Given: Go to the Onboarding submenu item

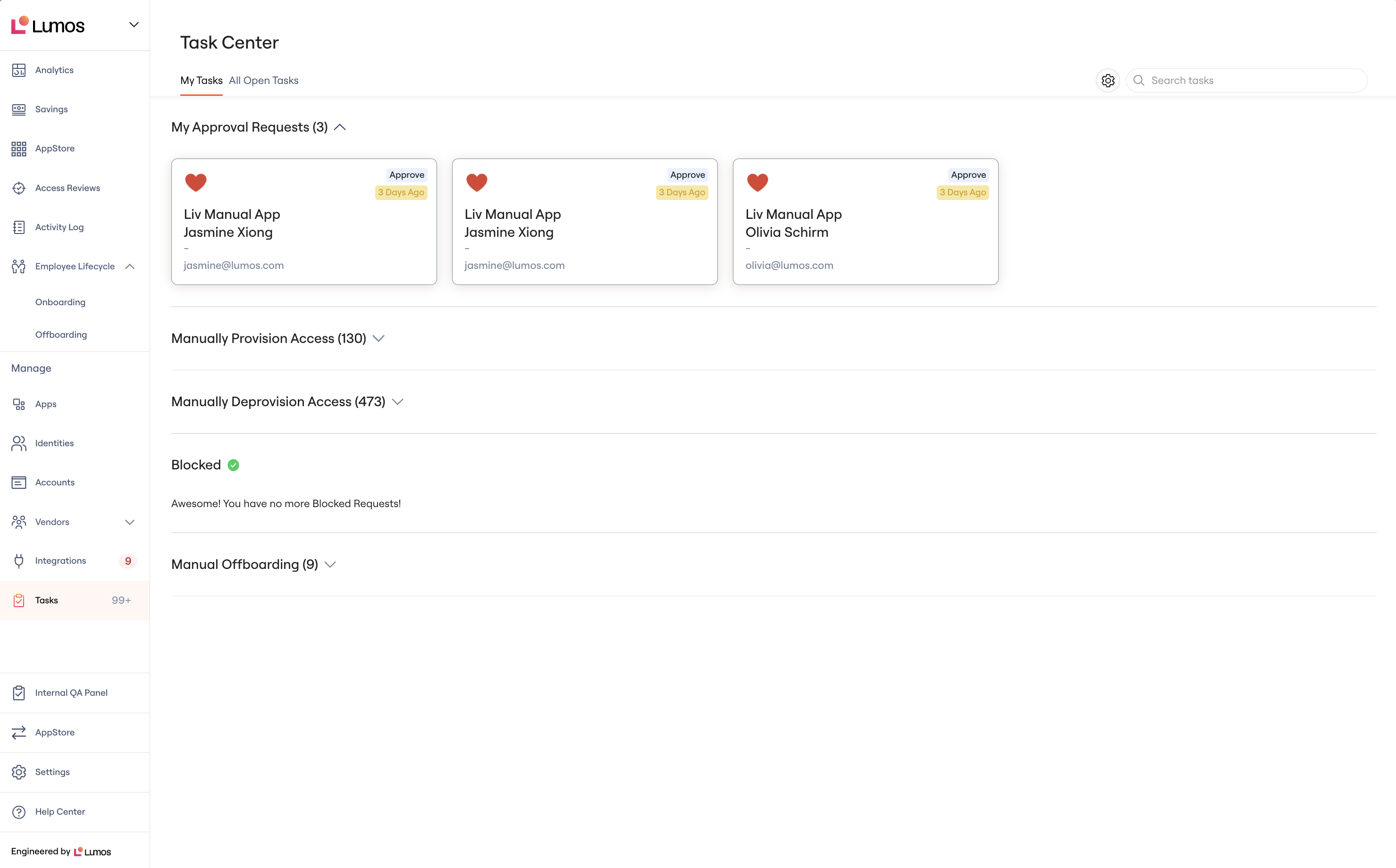Looking at the screenshot, I should (60, 302).
